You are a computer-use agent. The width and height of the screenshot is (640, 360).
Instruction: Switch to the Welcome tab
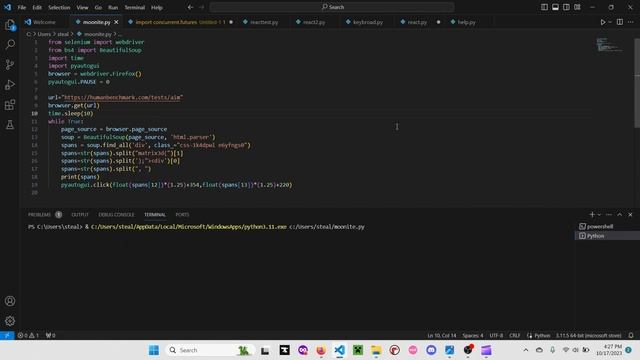pos(44,22)
